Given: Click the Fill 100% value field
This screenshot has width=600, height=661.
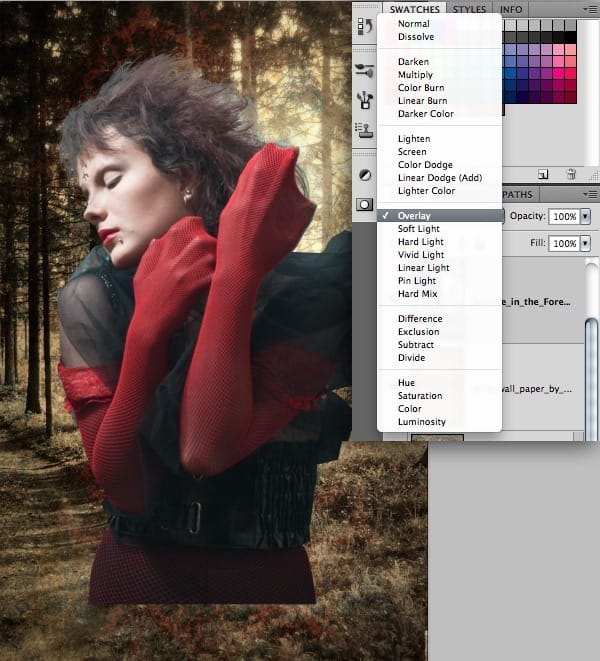Looking at the screenshot, I should 564,243.
